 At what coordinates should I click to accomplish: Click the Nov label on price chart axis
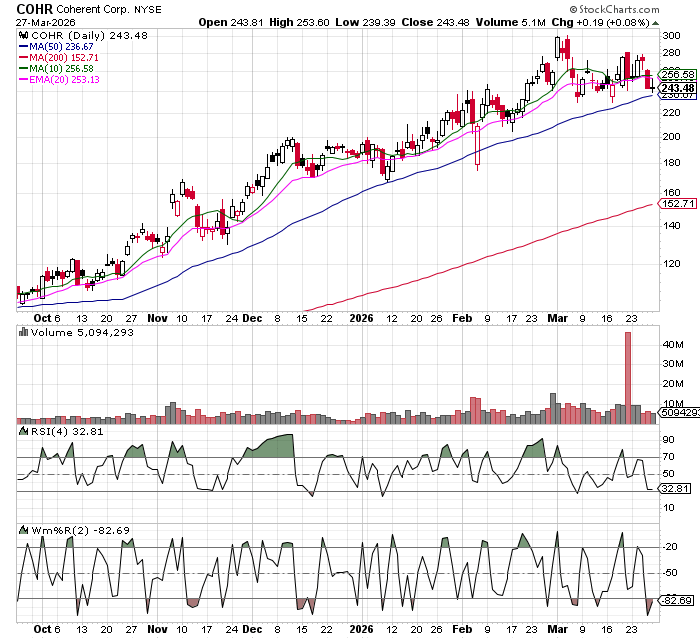157,318
